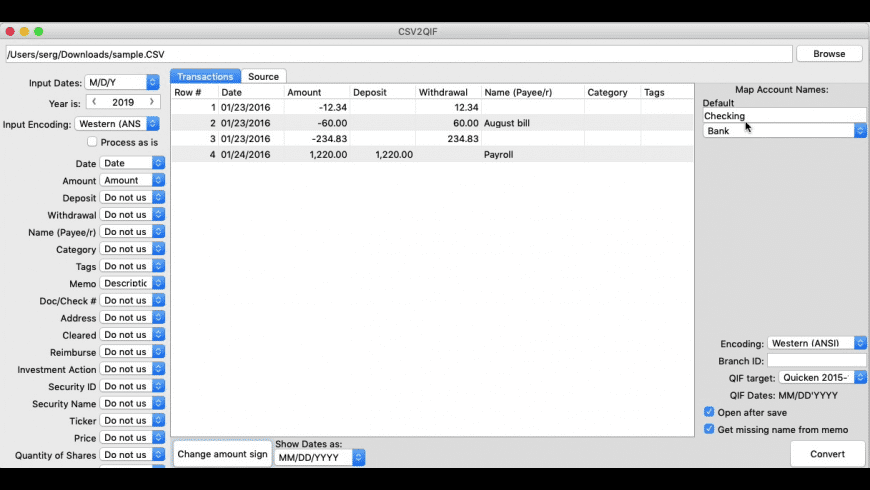Open the Quantity of Shares dropdown
This screenshot has width=870, height=490.
coord(132,455)
